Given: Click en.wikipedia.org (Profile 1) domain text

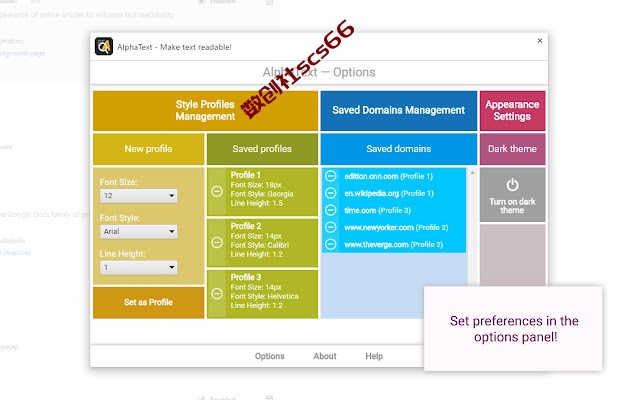Looking at the screenshot, I should click(x=389, y=193).
